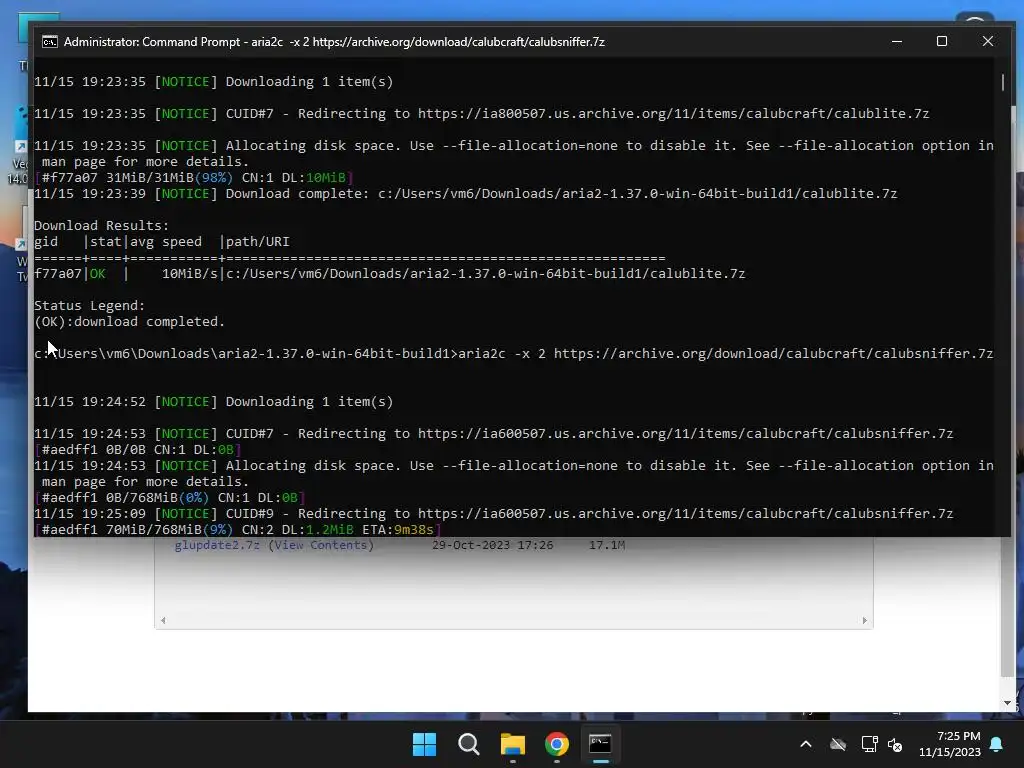The image size is (1024, 768).
Task: Close the Command Prompt window
Action: coord(987,41)
